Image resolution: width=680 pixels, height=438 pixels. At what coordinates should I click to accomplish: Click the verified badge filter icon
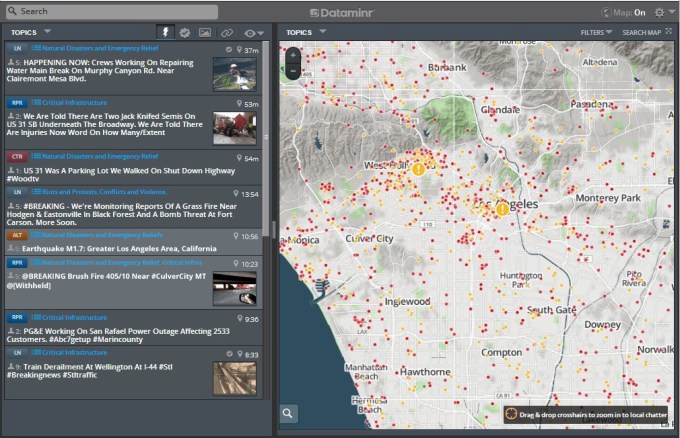tap(184, 33)
